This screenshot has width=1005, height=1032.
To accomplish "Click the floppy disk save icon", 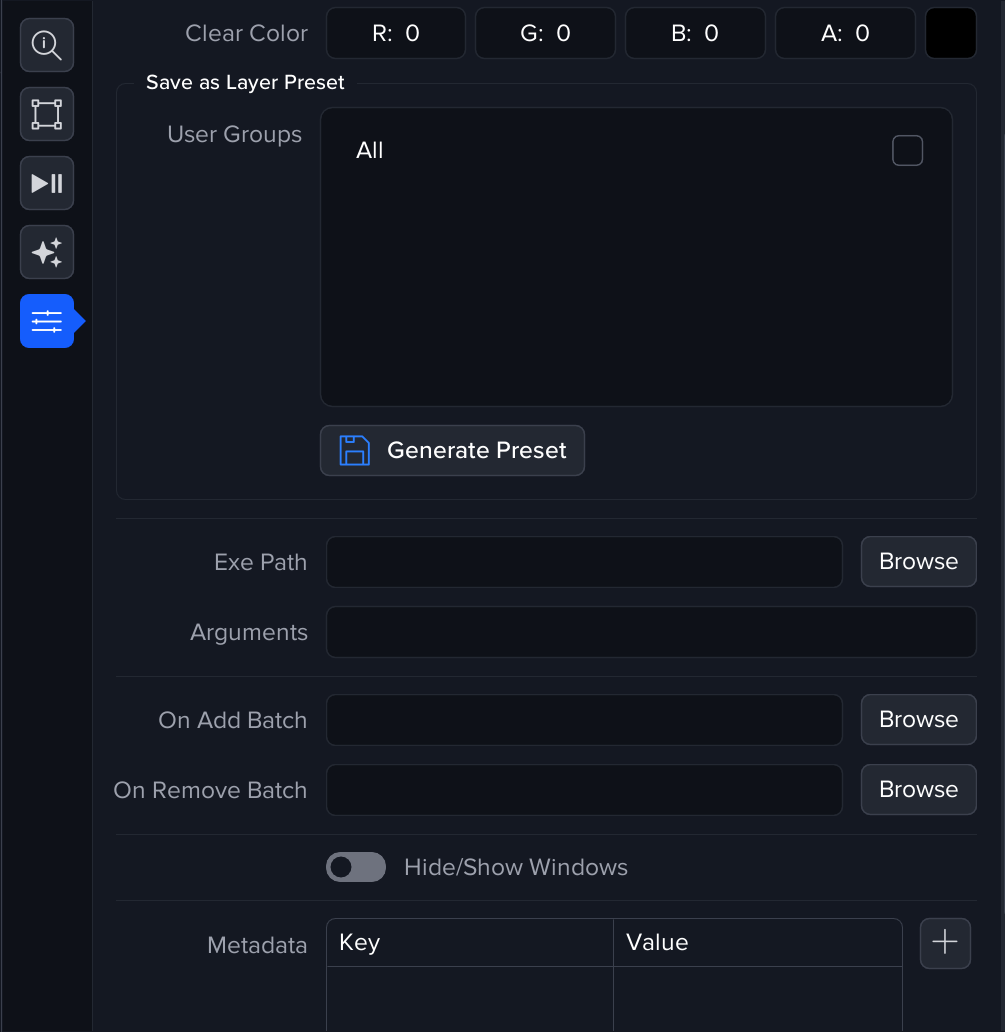I will 354,451.
